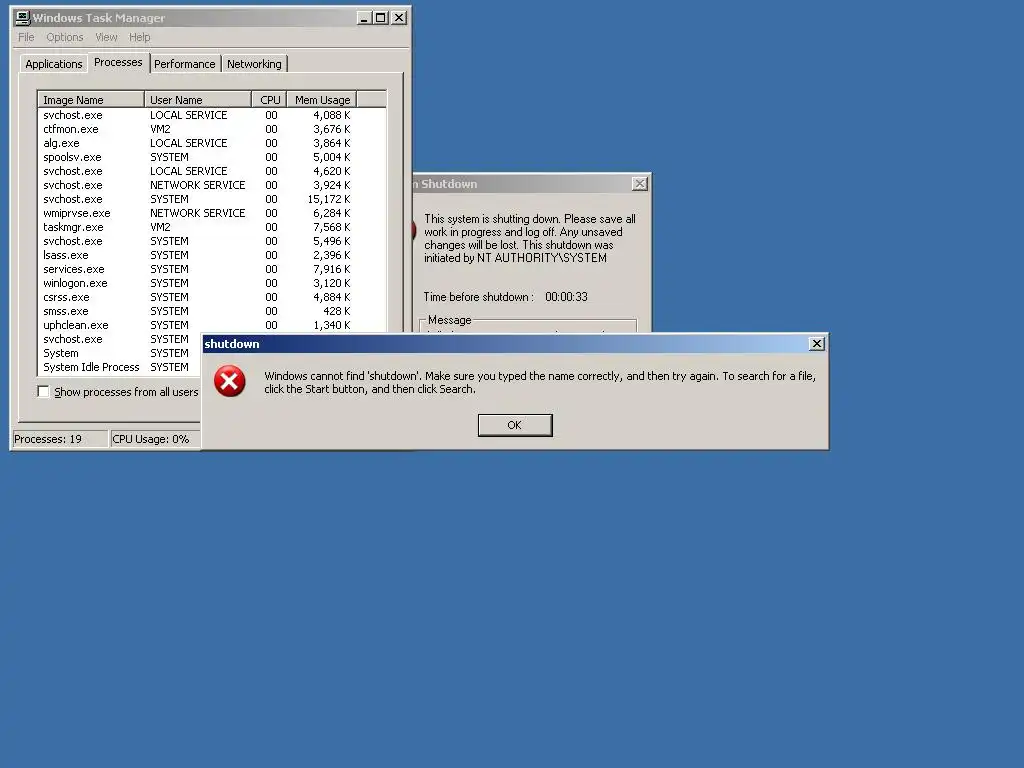Switch to the Performance tab
1024x768 pixels.
point(185,64)
